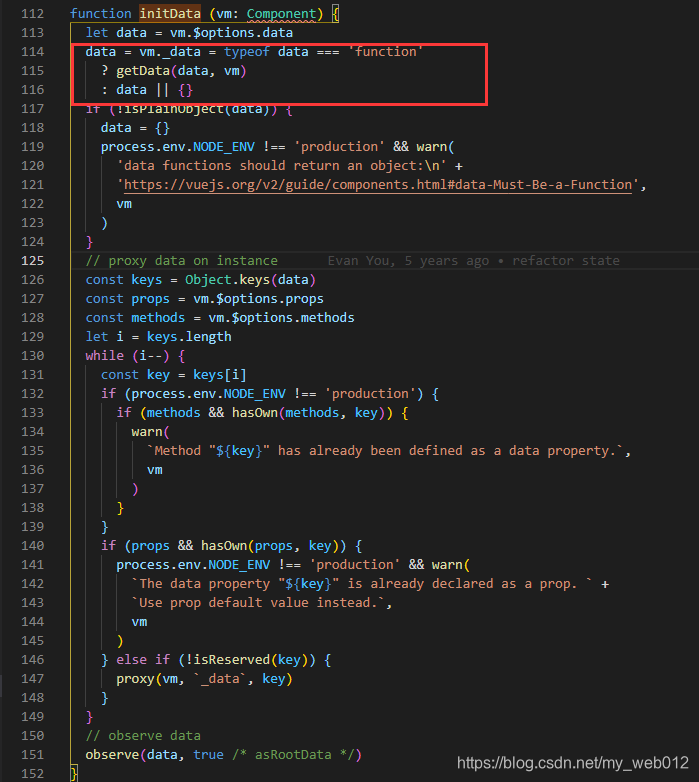Click the 'function' string literal

[x=386, y=51]
